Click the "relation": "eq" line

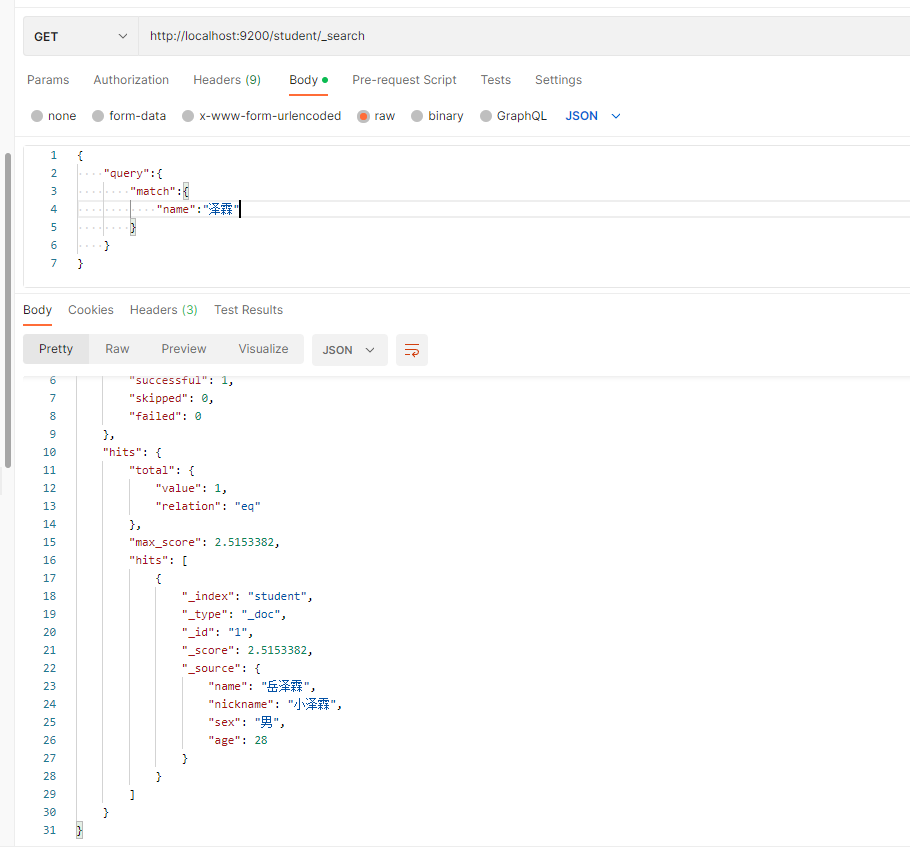(x=208, y=506)
